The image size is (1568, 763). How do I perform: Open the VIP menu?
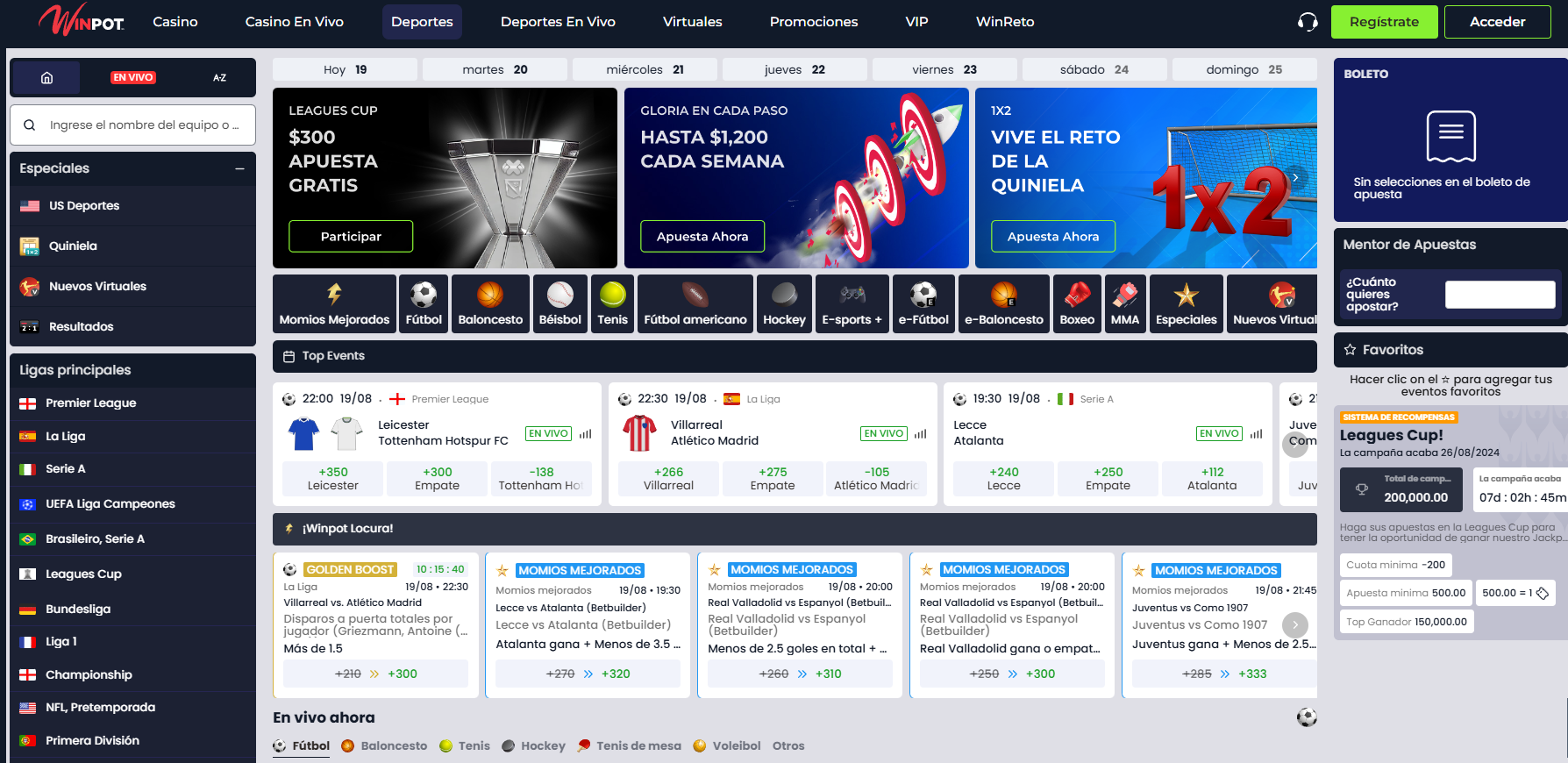pos(916,22)
